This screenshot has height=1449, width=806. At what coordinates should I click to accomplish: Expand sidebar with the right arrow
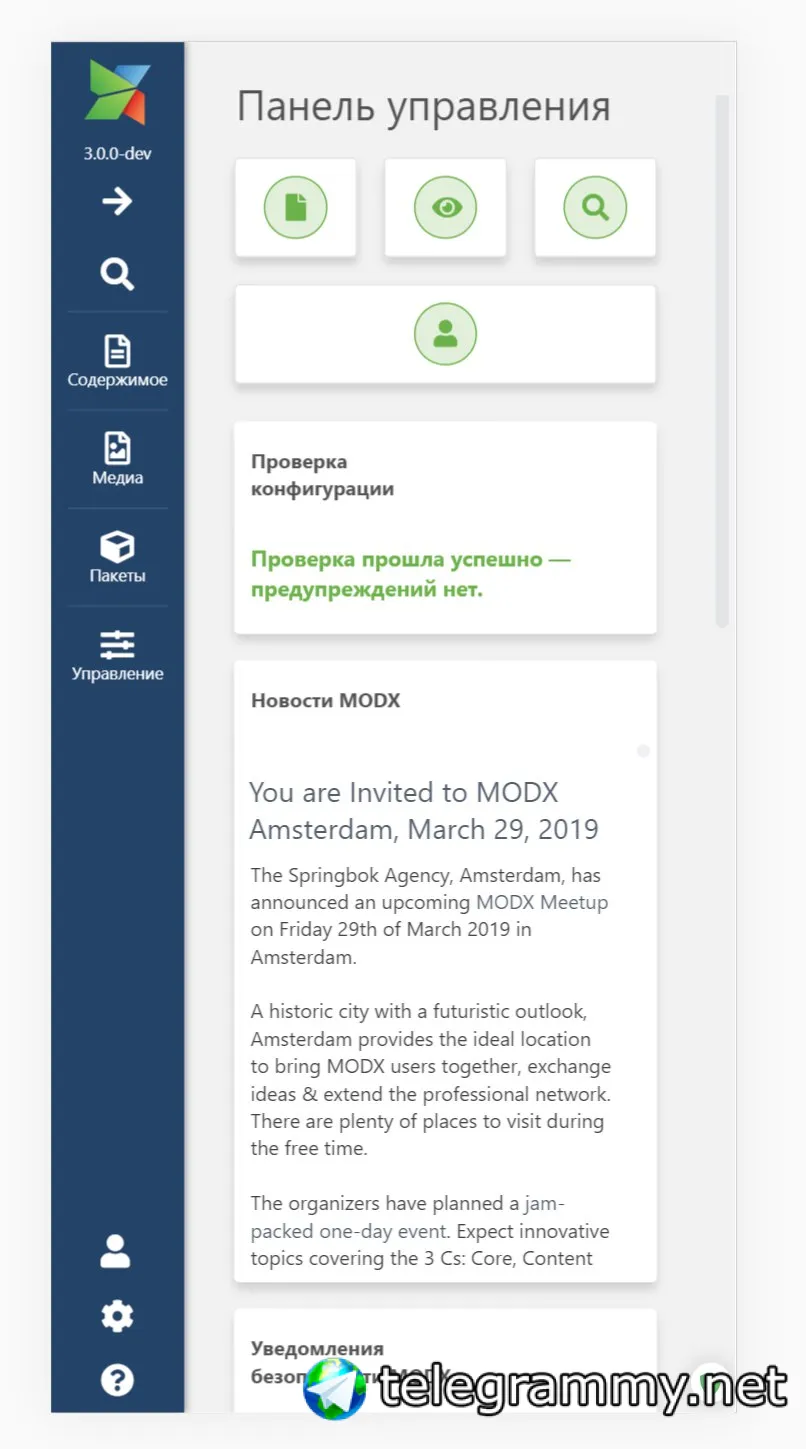point(117,202)
